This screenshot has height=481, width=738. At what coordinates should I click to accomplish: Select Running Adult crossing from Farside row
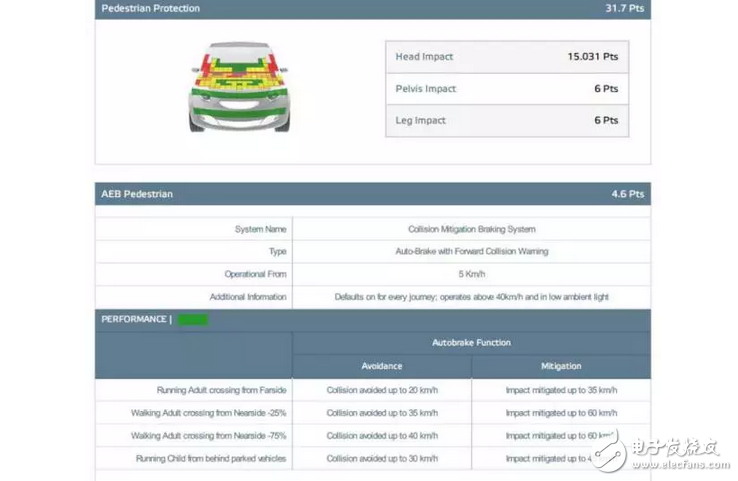[x=221, y=390]
